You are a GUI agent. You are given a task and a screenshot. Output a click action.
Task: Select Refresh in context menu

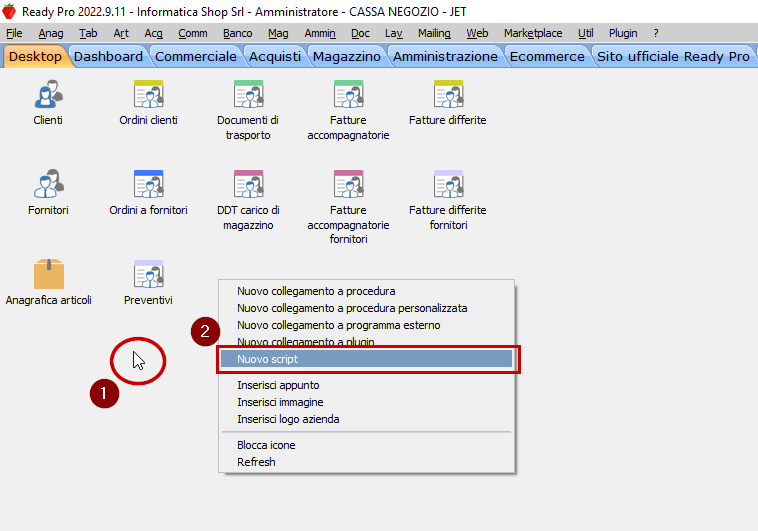256,462
